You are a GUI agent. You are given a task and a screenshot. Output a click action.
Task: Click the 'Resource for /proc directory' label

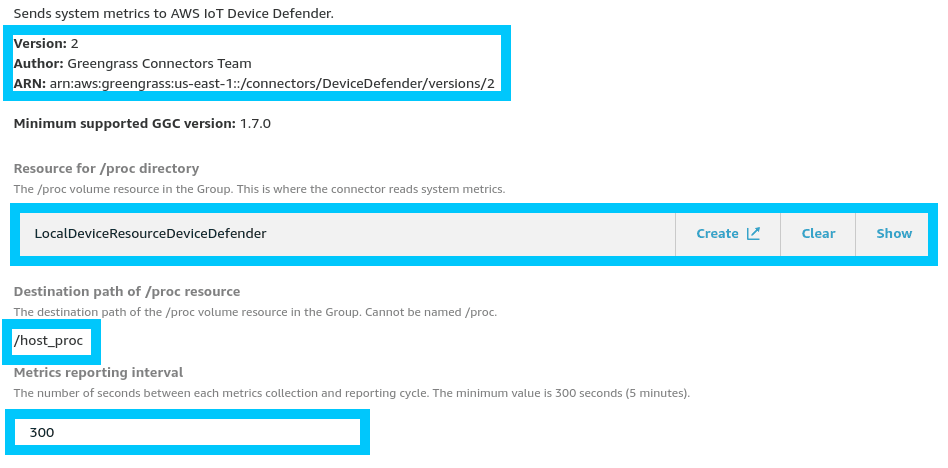pos(106,169)
